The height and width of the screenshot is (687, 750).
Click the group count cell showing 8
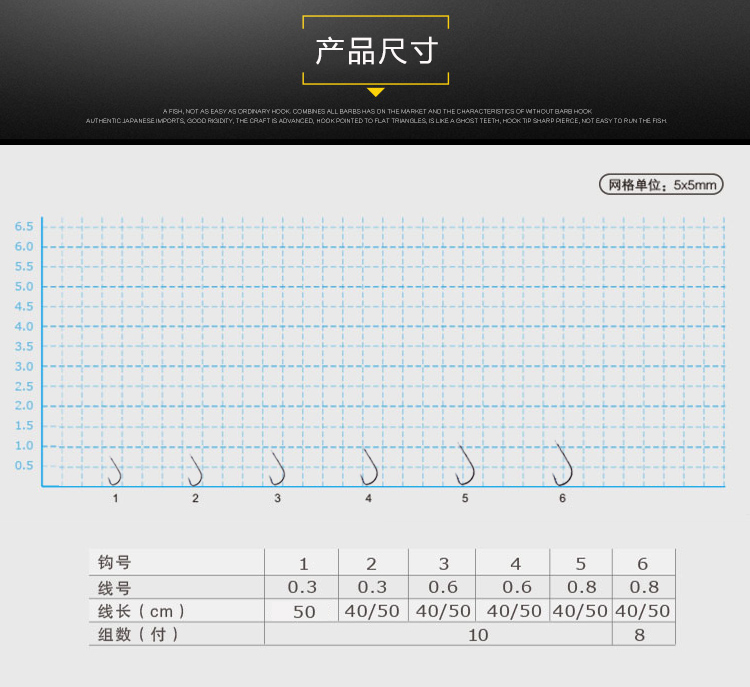(643, 635)
